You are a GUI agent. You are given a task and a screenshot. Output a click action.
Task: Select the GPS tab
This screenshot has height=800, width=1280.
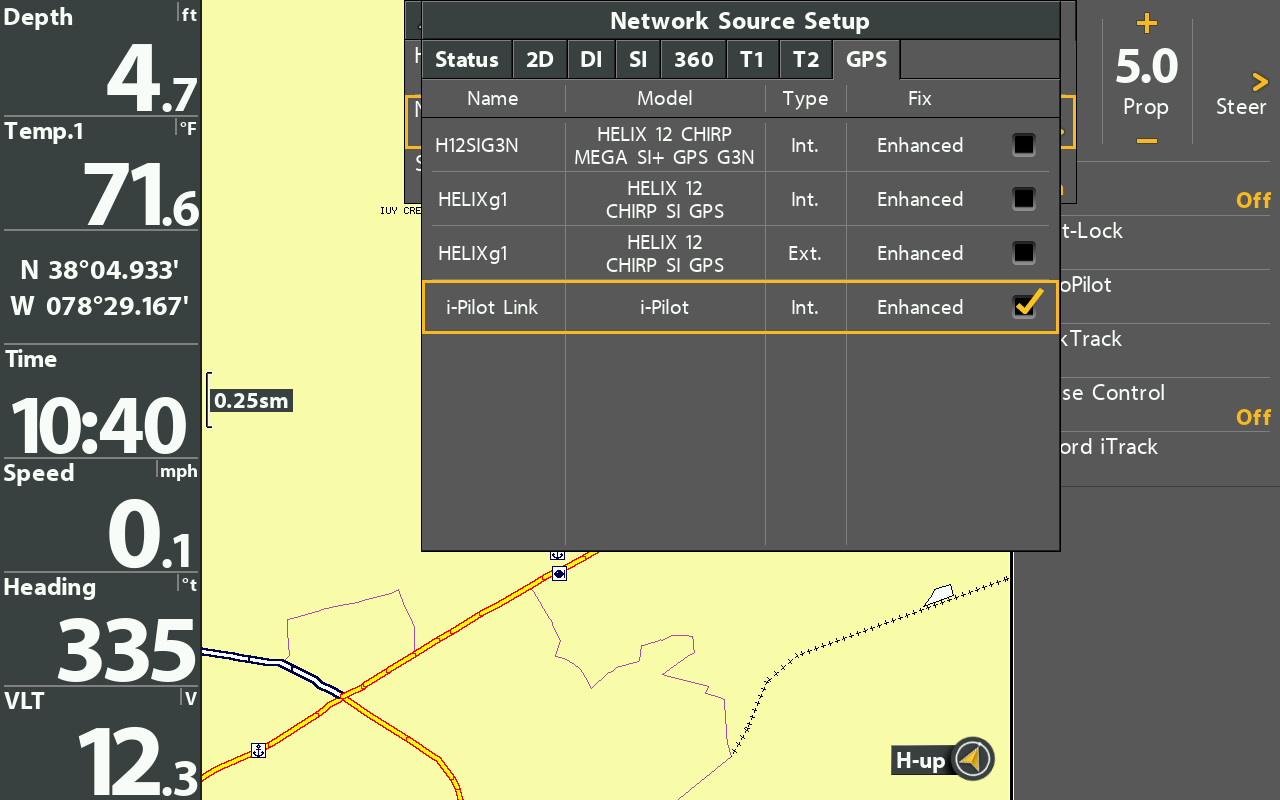point(867,60)
